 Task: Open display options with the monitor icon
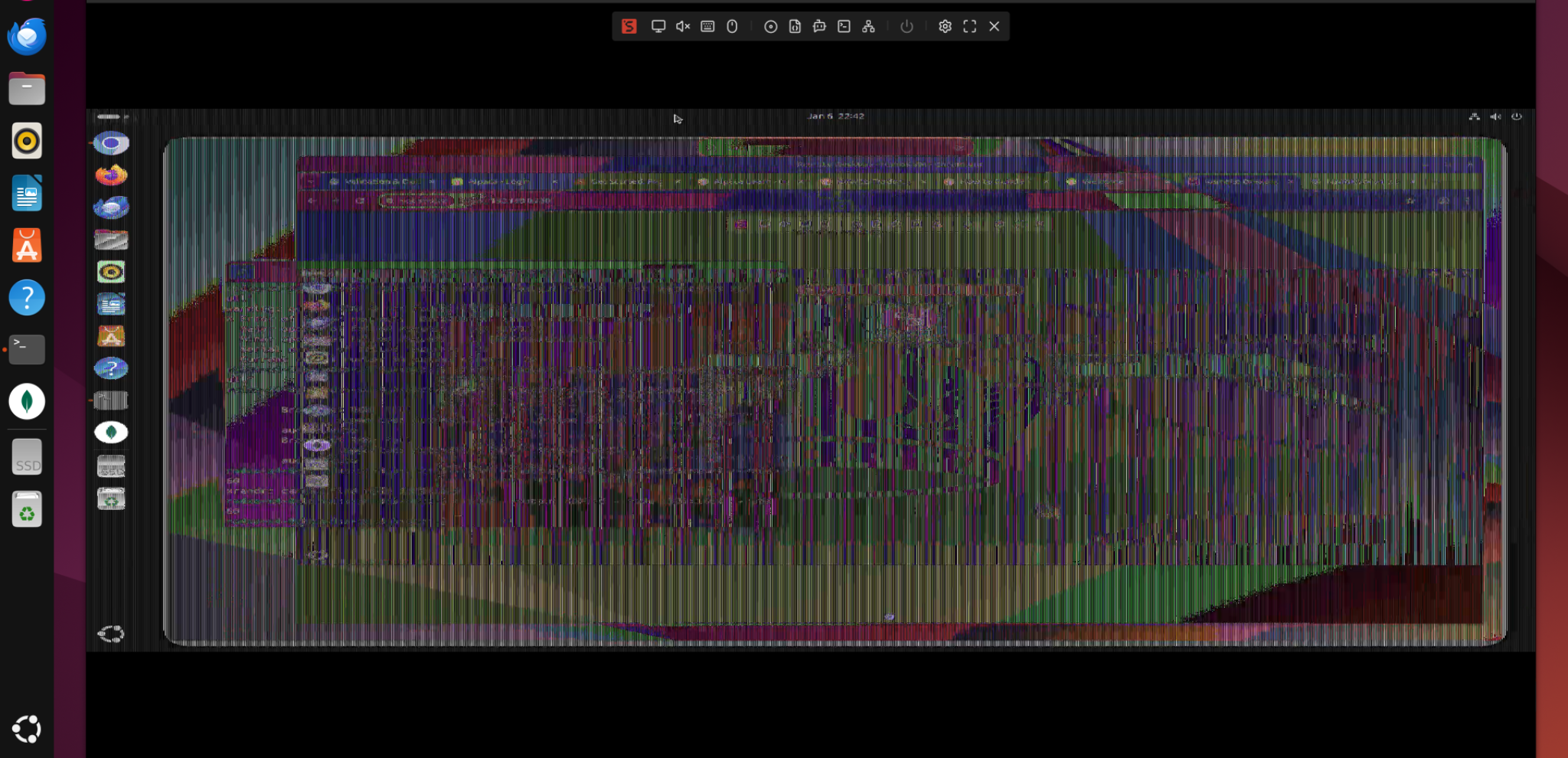pyautogui.click(x=657, y=26)
